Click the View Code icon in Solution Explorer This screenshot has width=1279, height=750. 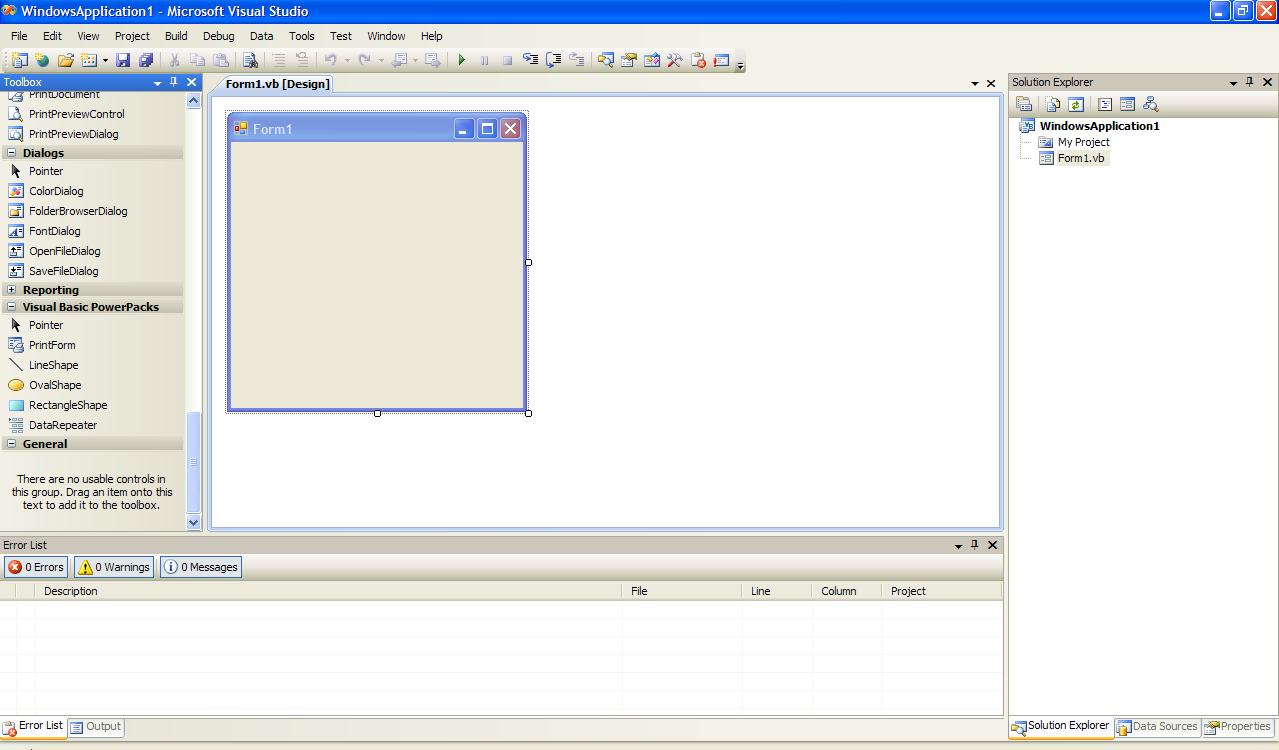point(1105,104)
